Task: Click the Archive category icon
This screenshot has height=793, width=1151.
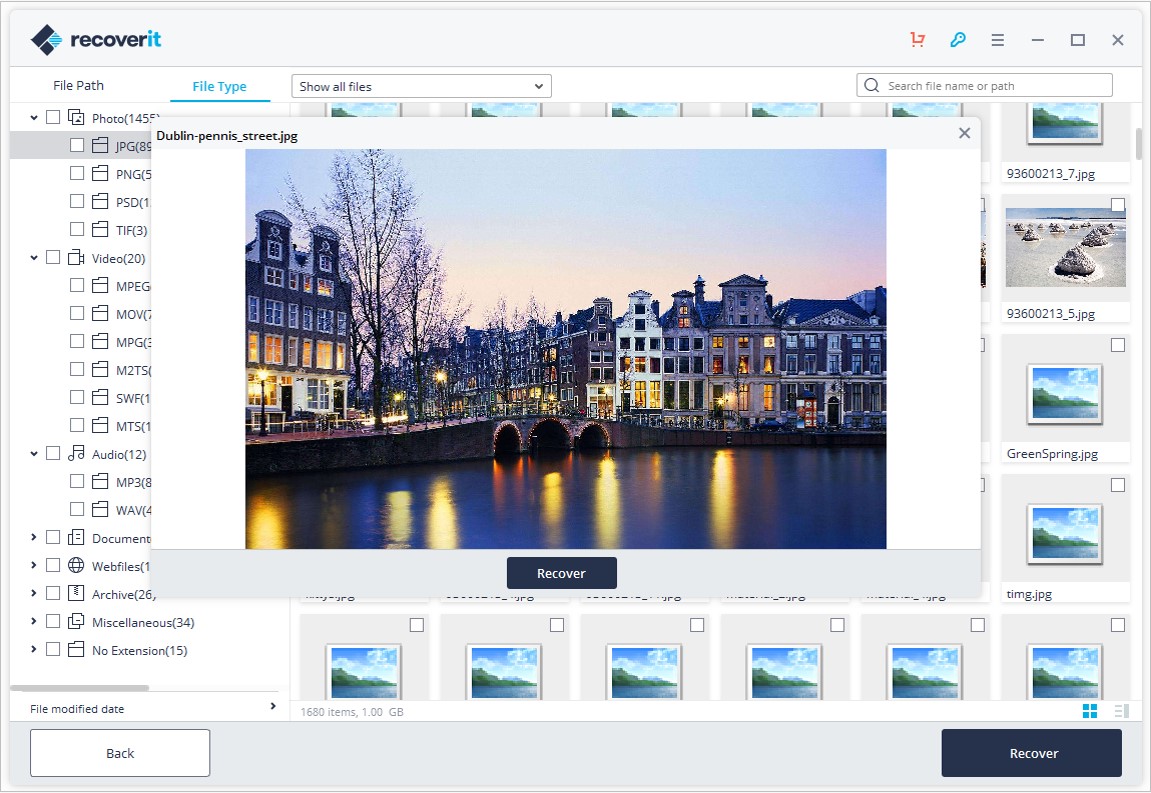Action: (76, 593)
